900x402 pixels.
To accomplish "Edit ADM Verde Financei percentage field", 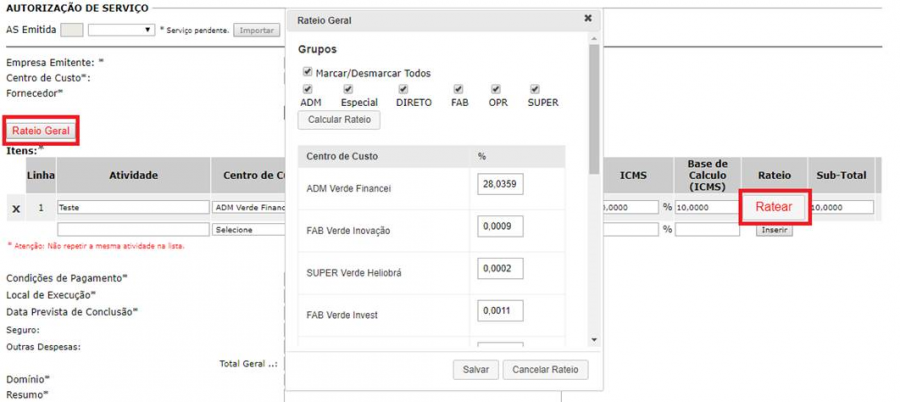I will pos(501,185).
